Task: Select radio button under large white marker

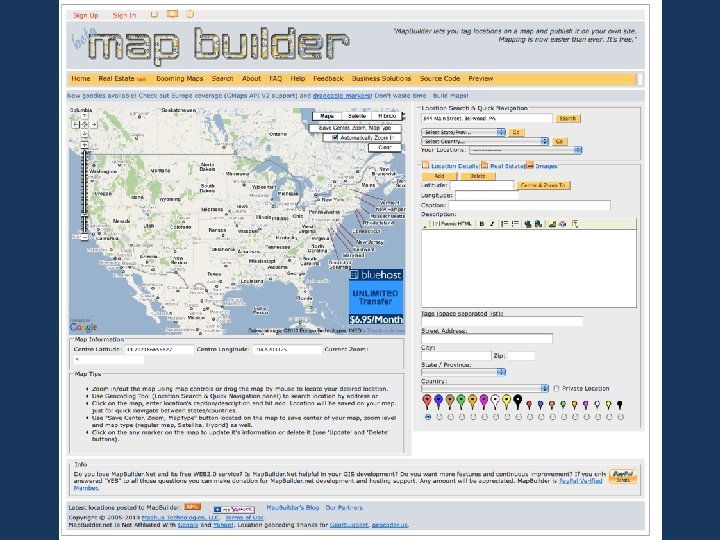Action: 496,417
